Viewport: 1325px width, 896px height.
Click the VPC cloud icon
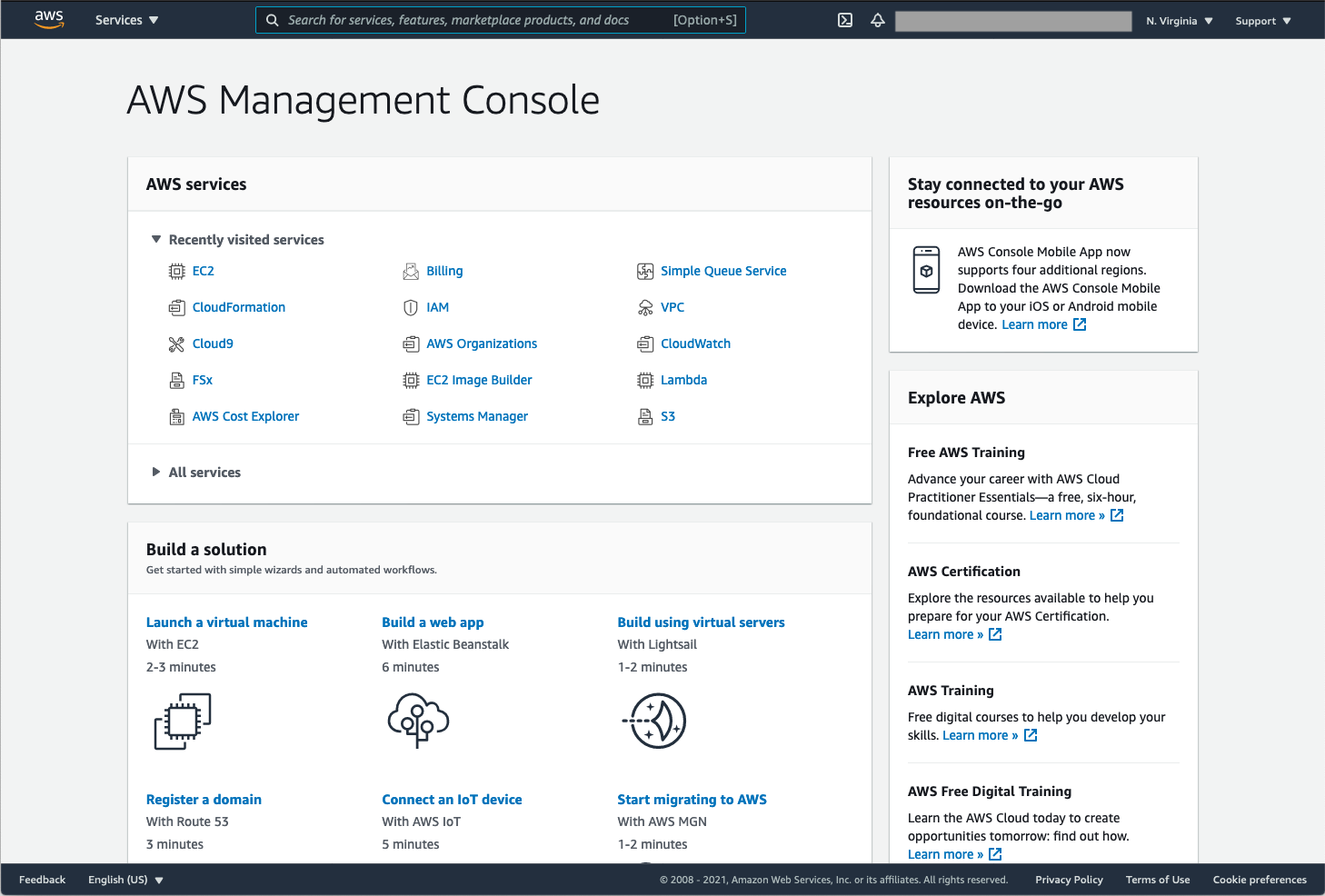pyautogui.click(x=645, y=307)
